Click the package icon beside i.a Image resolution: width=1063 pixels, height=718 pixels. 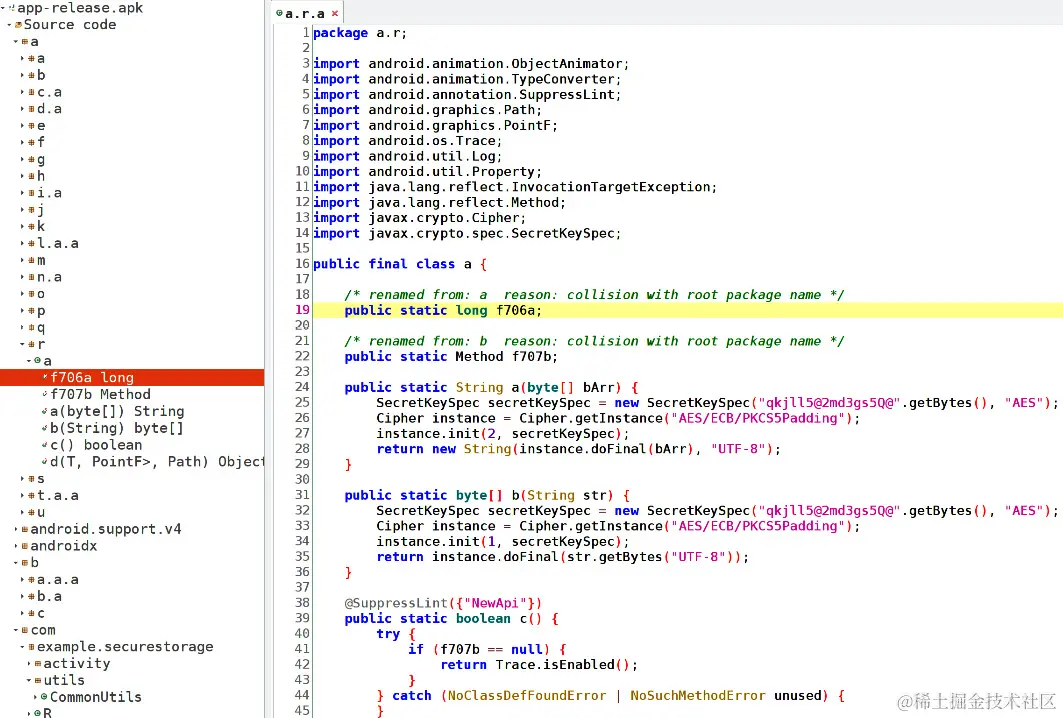[31, 193]
